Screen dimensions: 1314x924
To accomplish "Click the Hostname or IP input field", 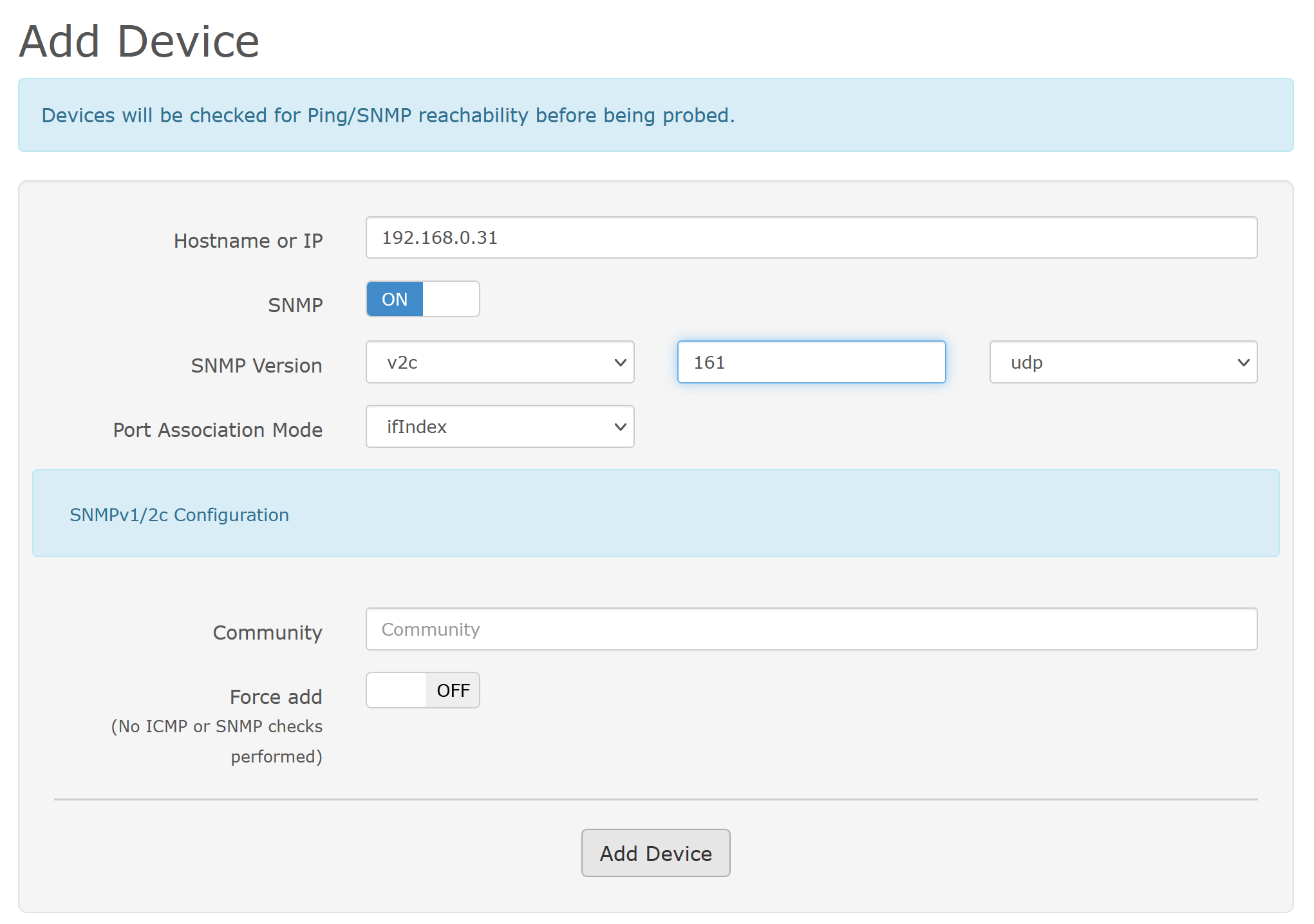I will tap(811, 237).
